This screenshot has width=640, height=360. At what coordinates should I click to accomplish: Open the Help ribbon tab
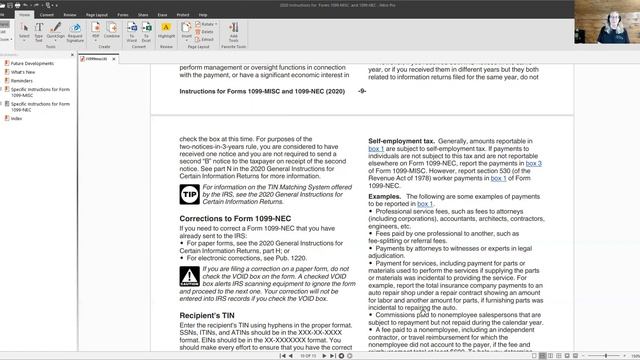click(203, 15)
